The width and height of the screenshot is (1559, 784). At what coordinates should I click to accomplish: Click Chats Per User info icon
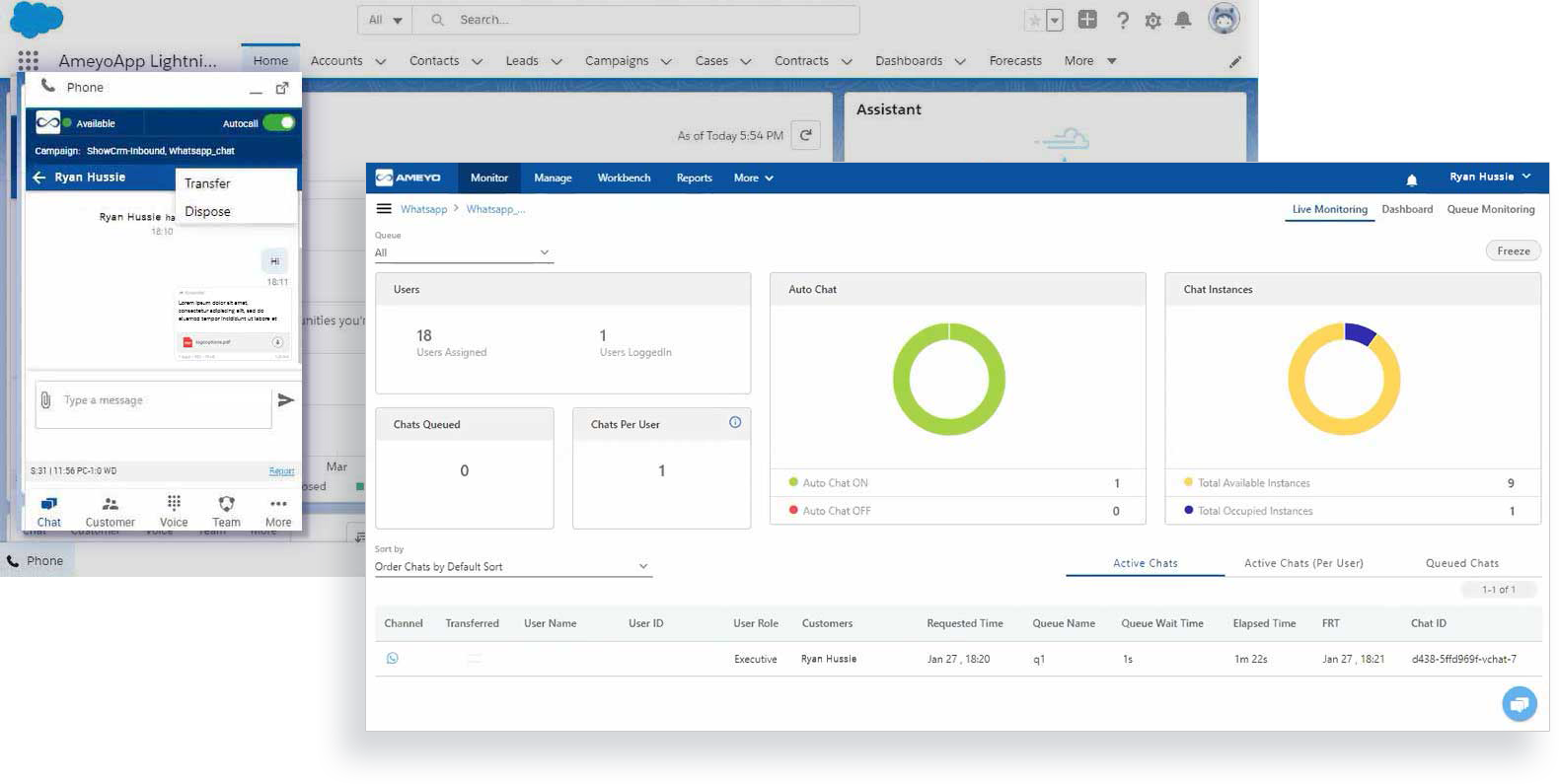point(735,422)
